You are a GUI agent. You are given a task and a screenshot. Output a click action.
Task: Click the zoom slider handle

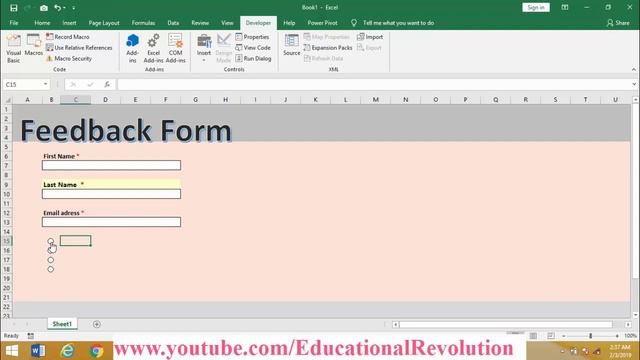click(x=590, y=336)
